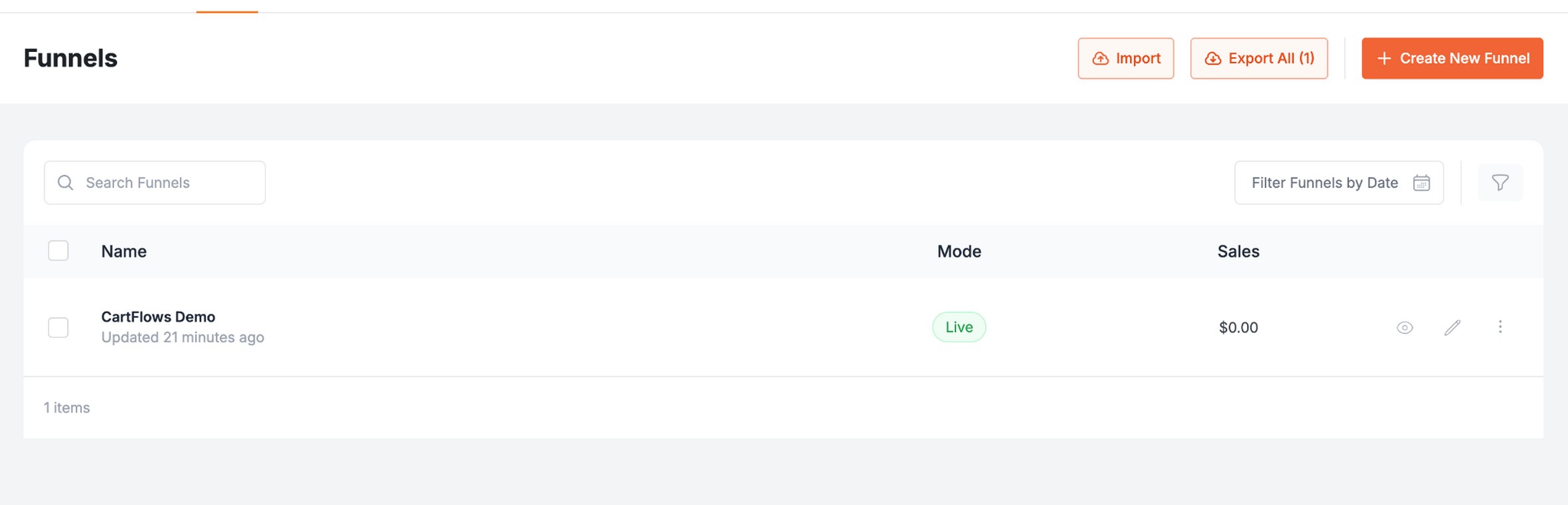The image size is (1568, 505).
Task: Click the Import button
Action: (x=1125, y=59)
